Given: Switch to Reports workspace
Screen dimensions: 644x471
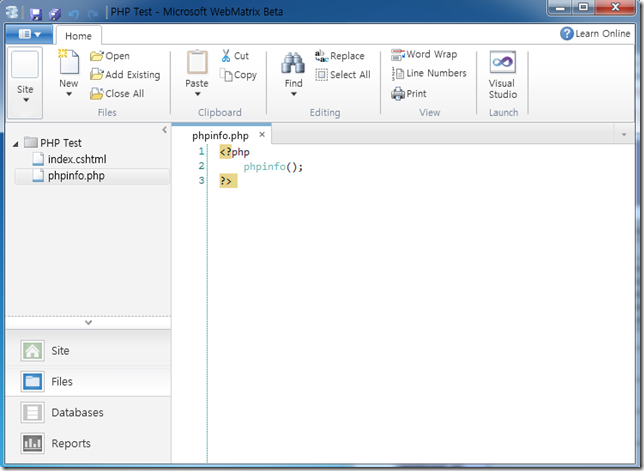Looking at the screenshot, I should pos(88,443).
